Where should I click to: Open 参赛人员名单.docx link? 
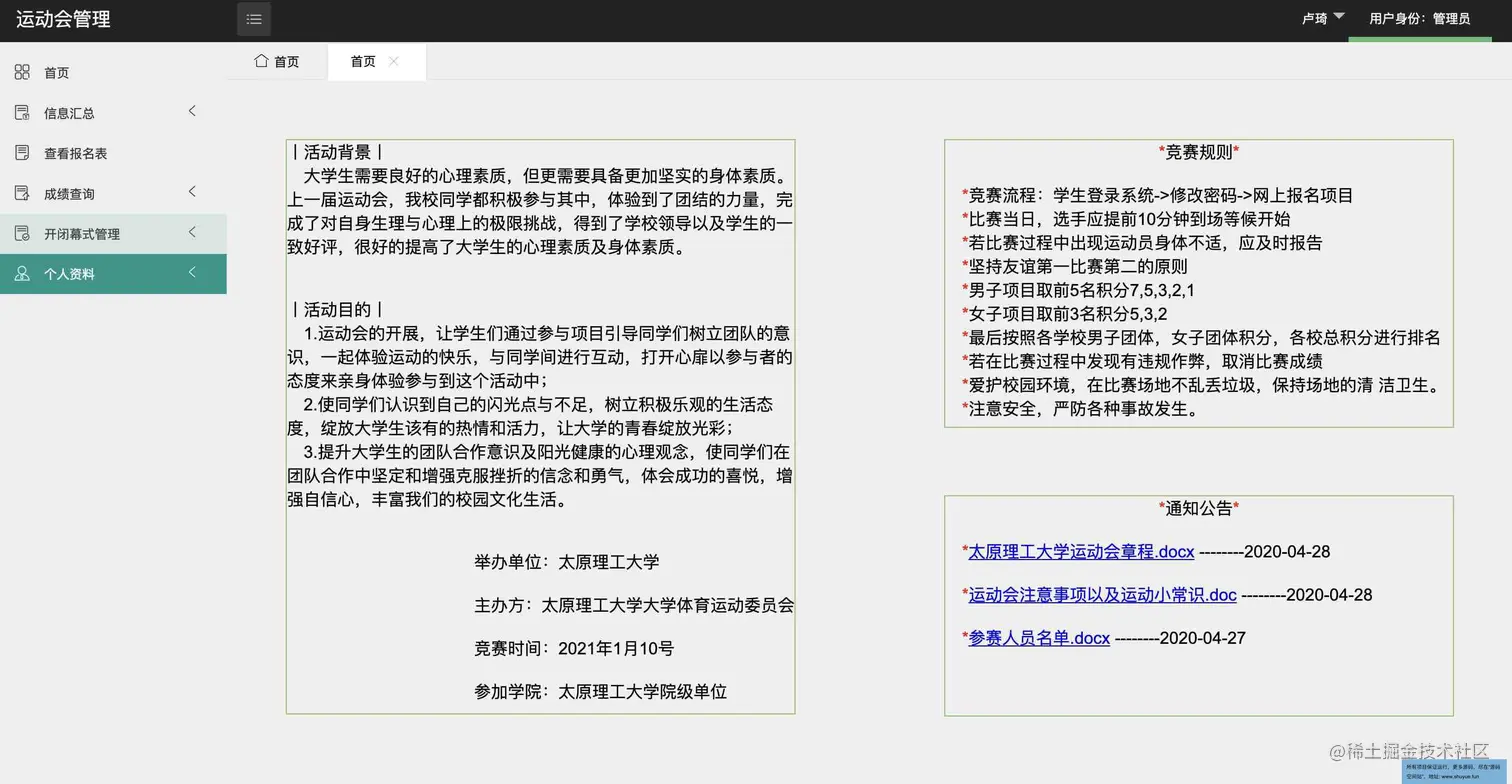(x=1039, y=637)
